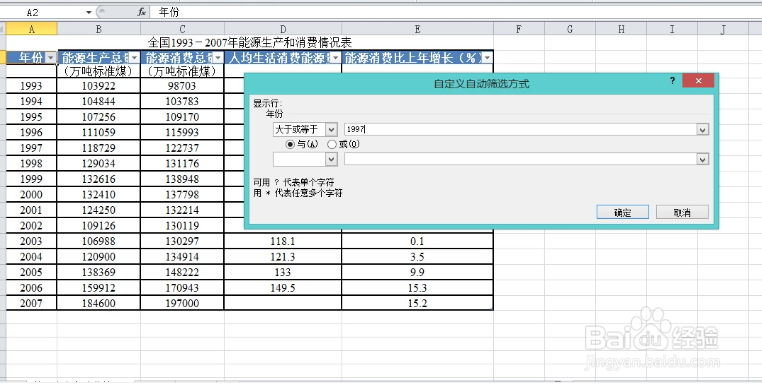This screenshot has width=762, height=388.
Task: Open the second comparison operator dropdown
Action: tap(331, 159)
